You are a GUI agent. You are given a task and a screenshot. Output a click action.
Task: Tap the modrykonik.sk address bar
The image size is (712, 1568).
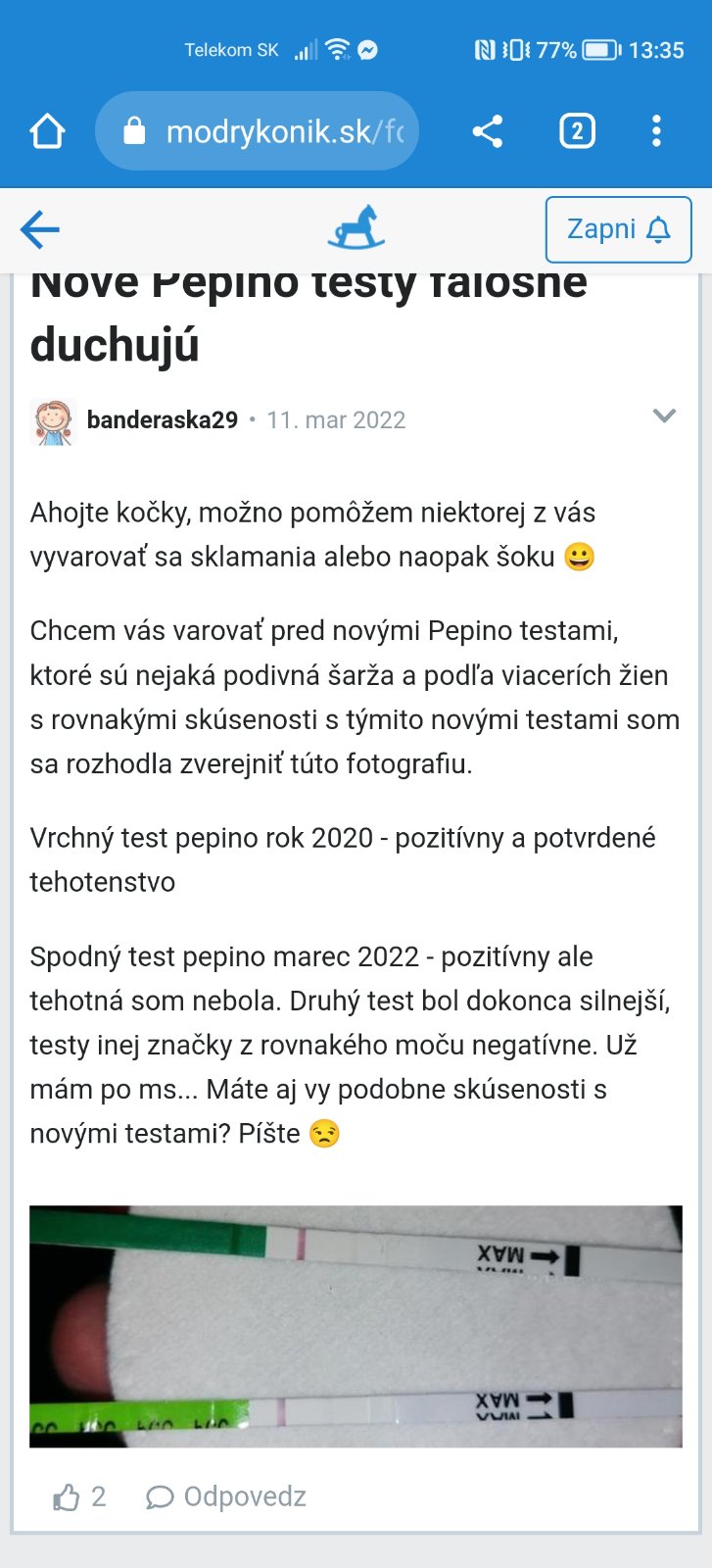click(284, 131)
